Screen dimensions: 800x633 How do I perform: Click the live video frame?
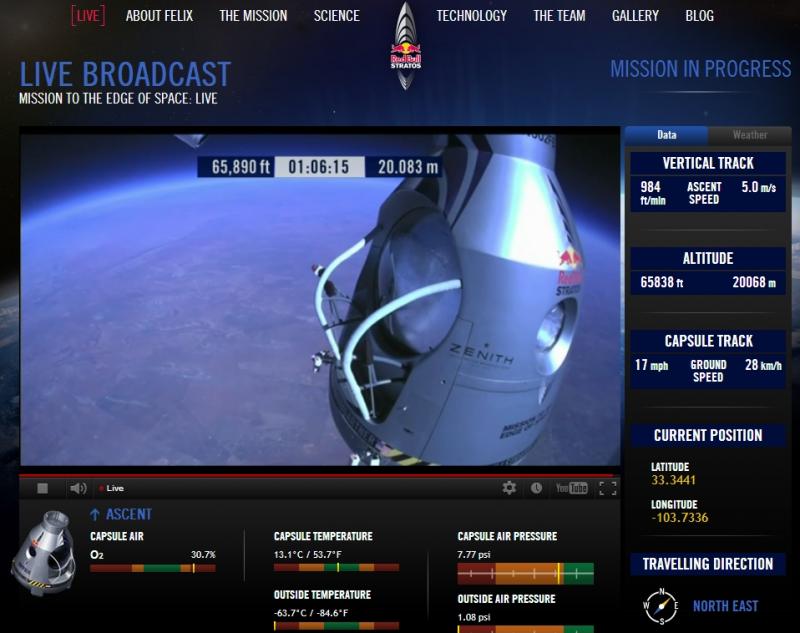[320, 300]
